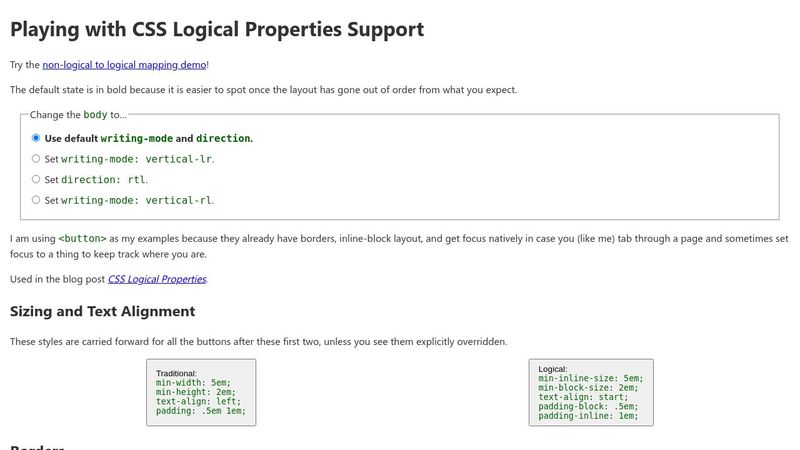Click the 'Change the body to...' legend
Screen dimensions: 800x450
pos(78,115)
